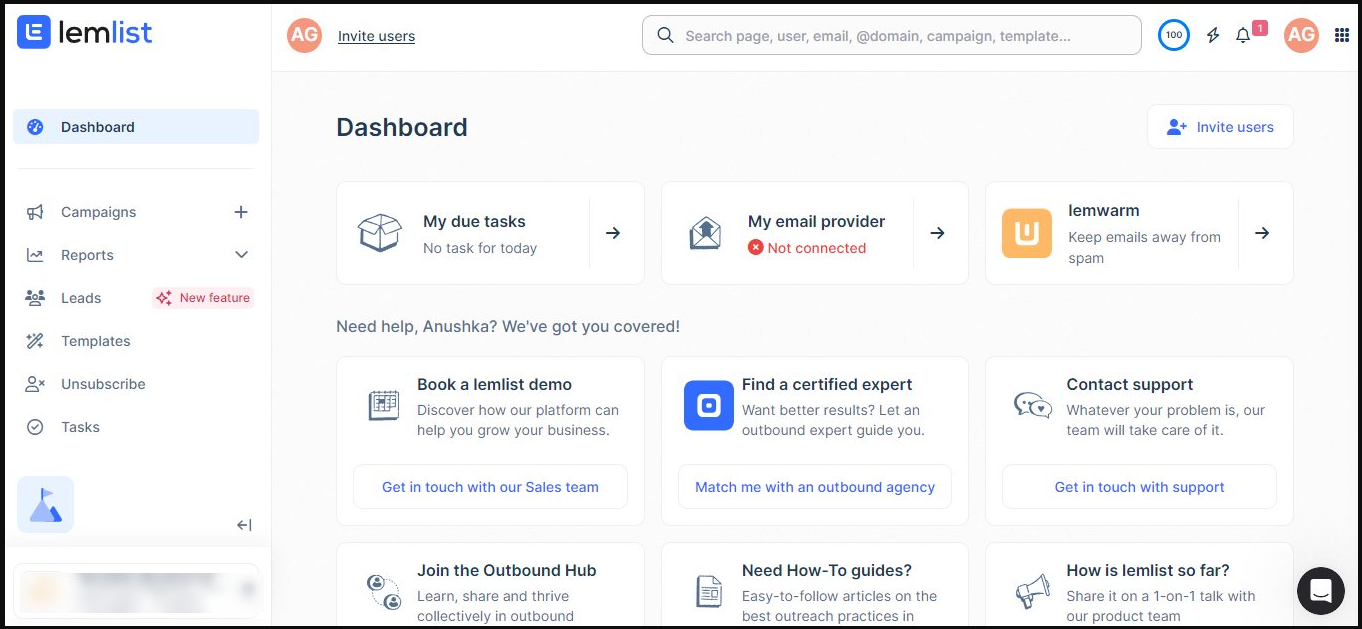1362x629 pixels.
Task: Click the Outbound Hub community icon
Action: pos(384,591)
